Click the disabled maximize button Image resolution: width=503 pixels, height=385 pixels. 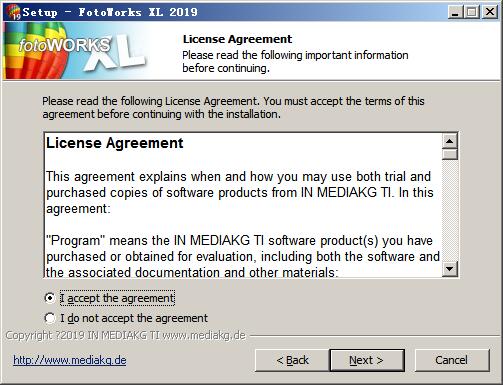click(472, 12)
